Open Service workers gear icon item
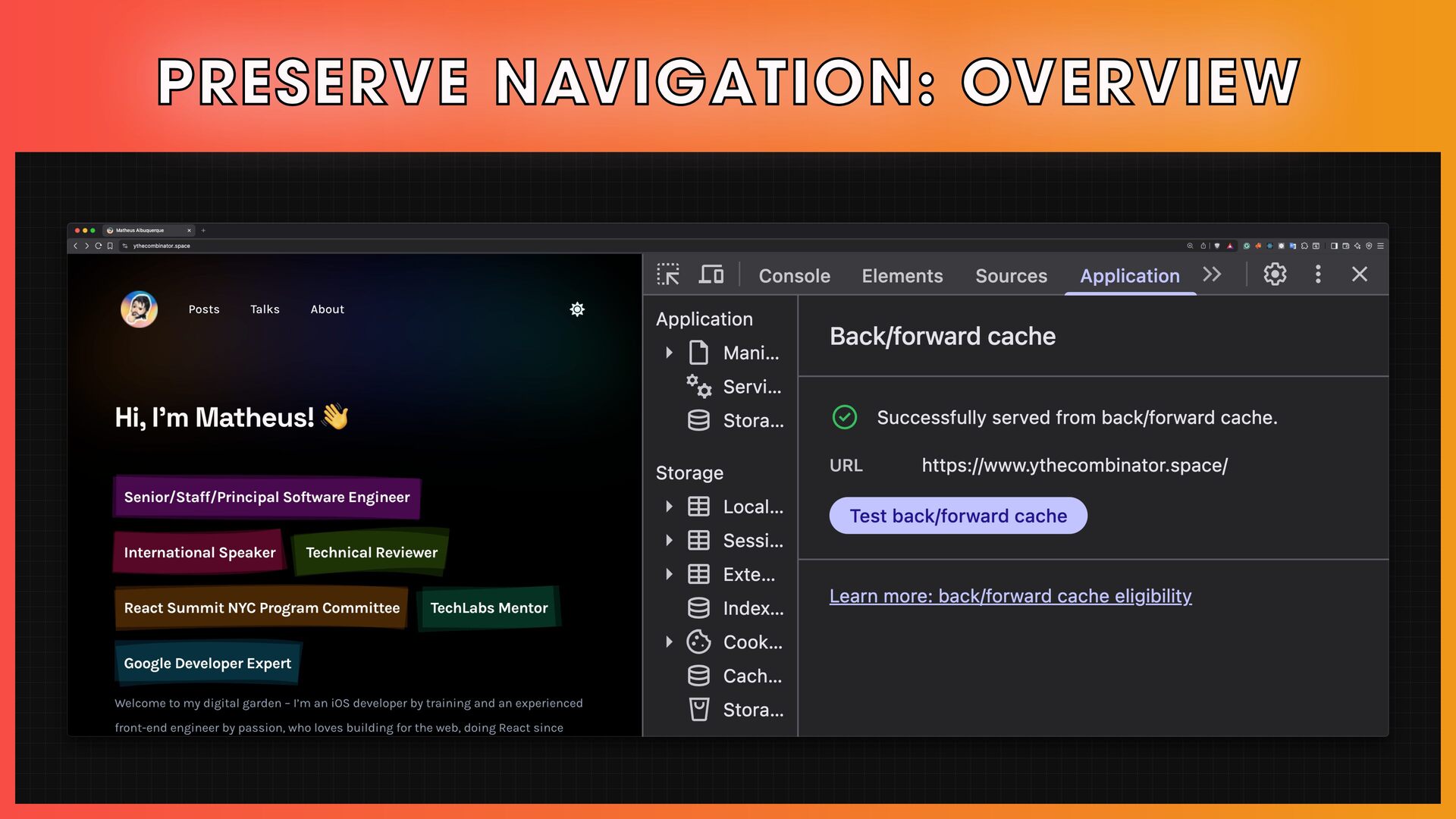 [698, 387]
